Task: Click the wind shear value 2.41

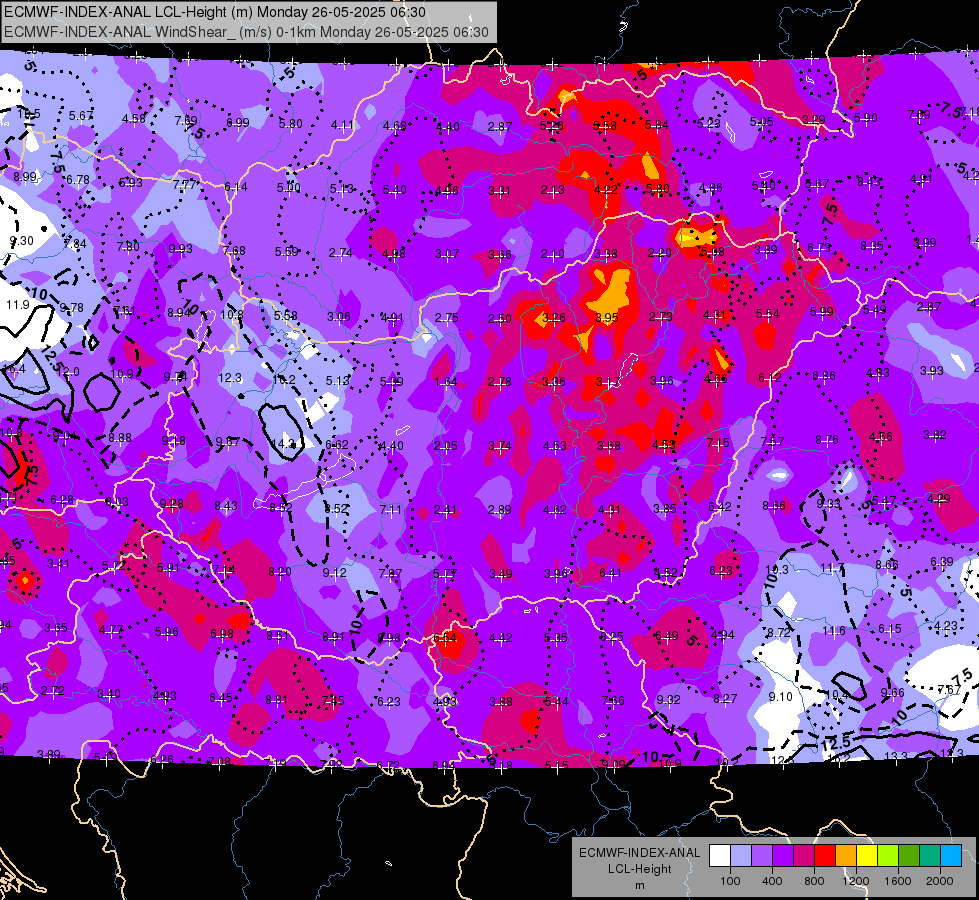Action: click(x=445, y=510)
